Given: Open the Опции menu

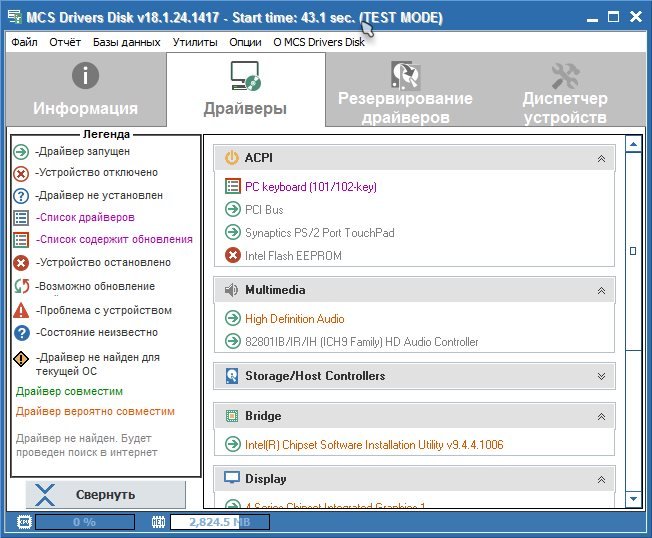Looking at the screenshot, I should [245, 42].
